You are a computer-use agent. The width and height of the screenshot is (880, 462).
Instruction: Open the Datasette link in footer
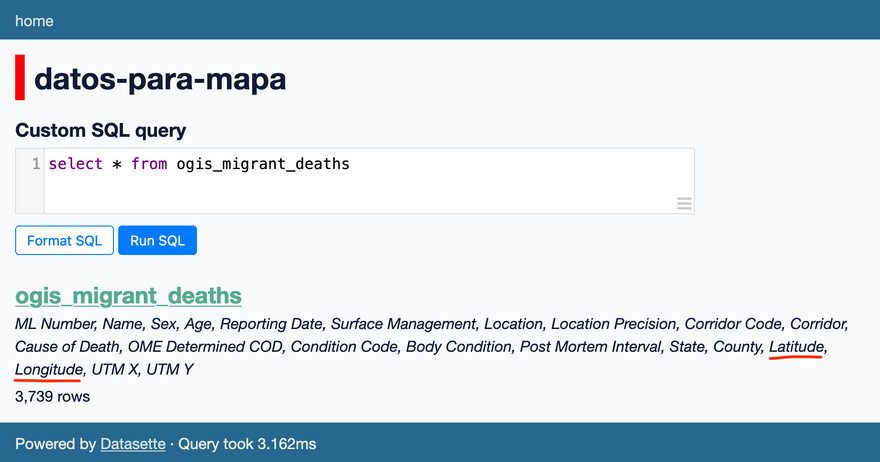pos(133,444)
